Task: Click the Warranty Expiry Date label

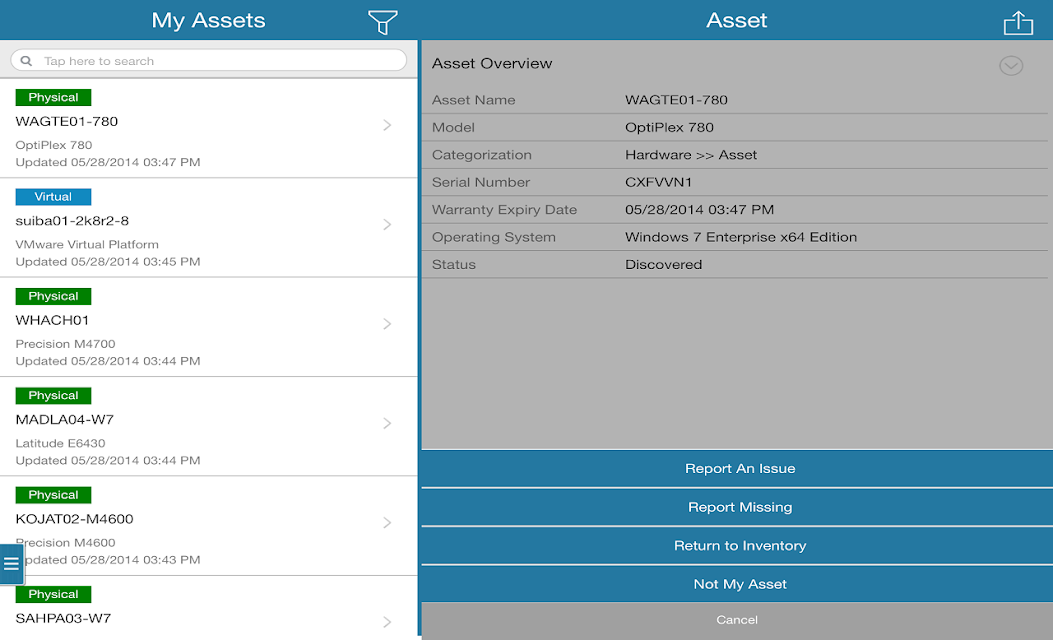Action: coord(504,210)
